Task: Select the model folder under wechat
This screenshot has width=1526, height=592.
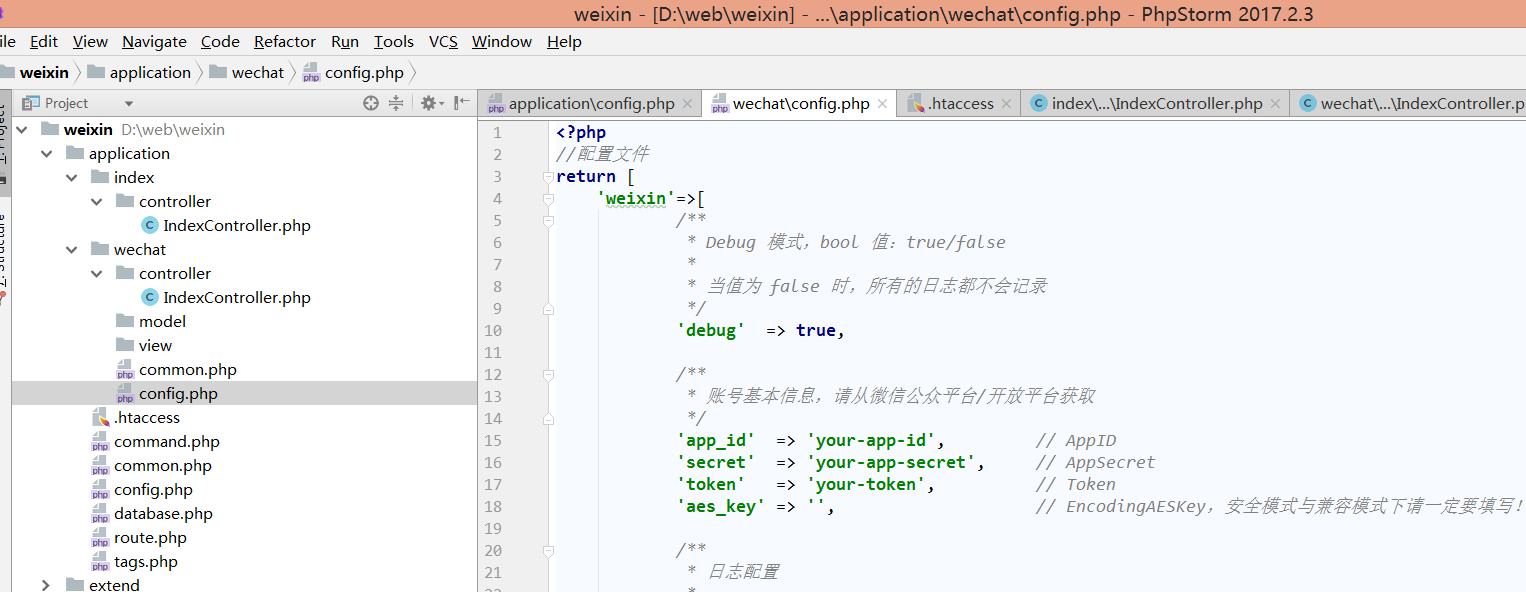Action: [x=162, y=321]
